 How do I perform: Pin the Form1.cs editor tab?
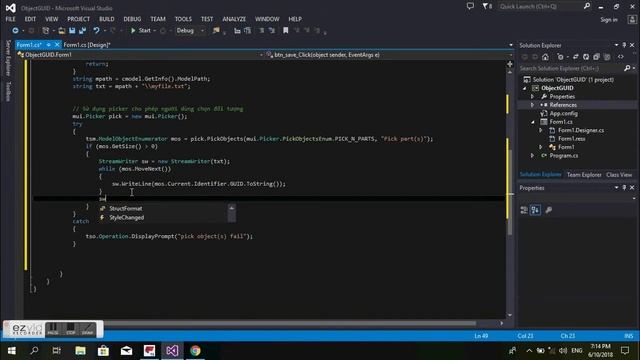pyautogui.click(x=48, y=44)
